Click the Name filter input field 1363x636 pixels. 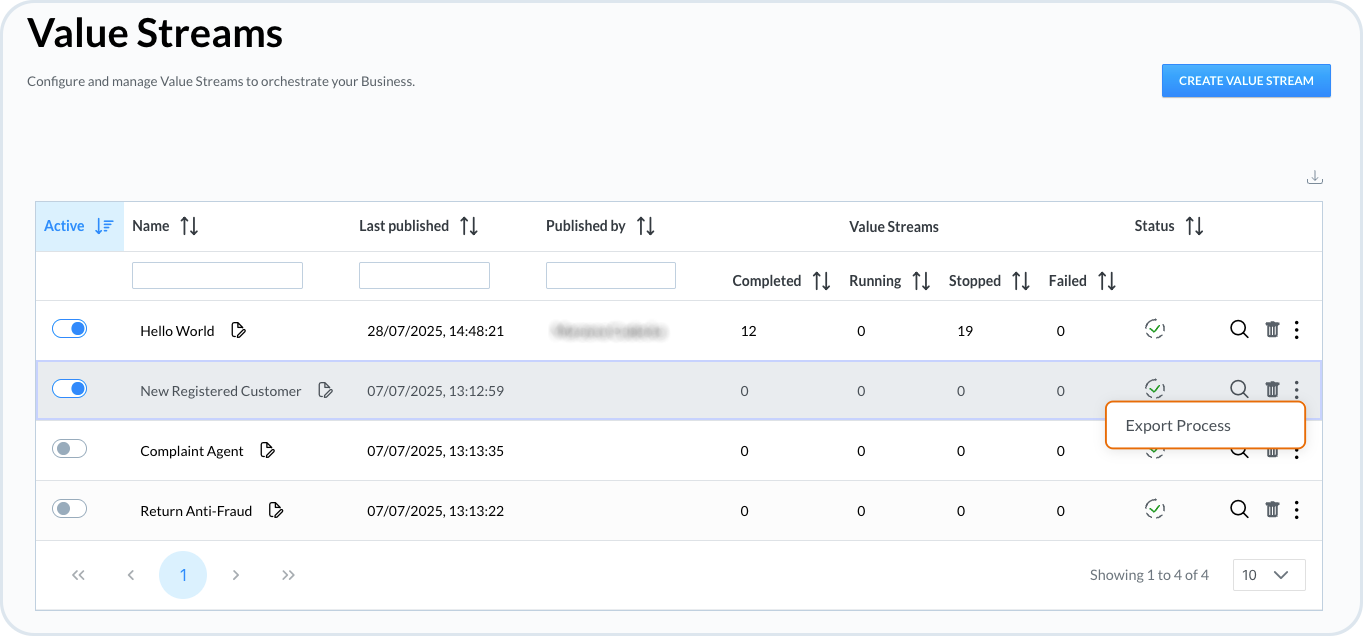tap(217, 276)
